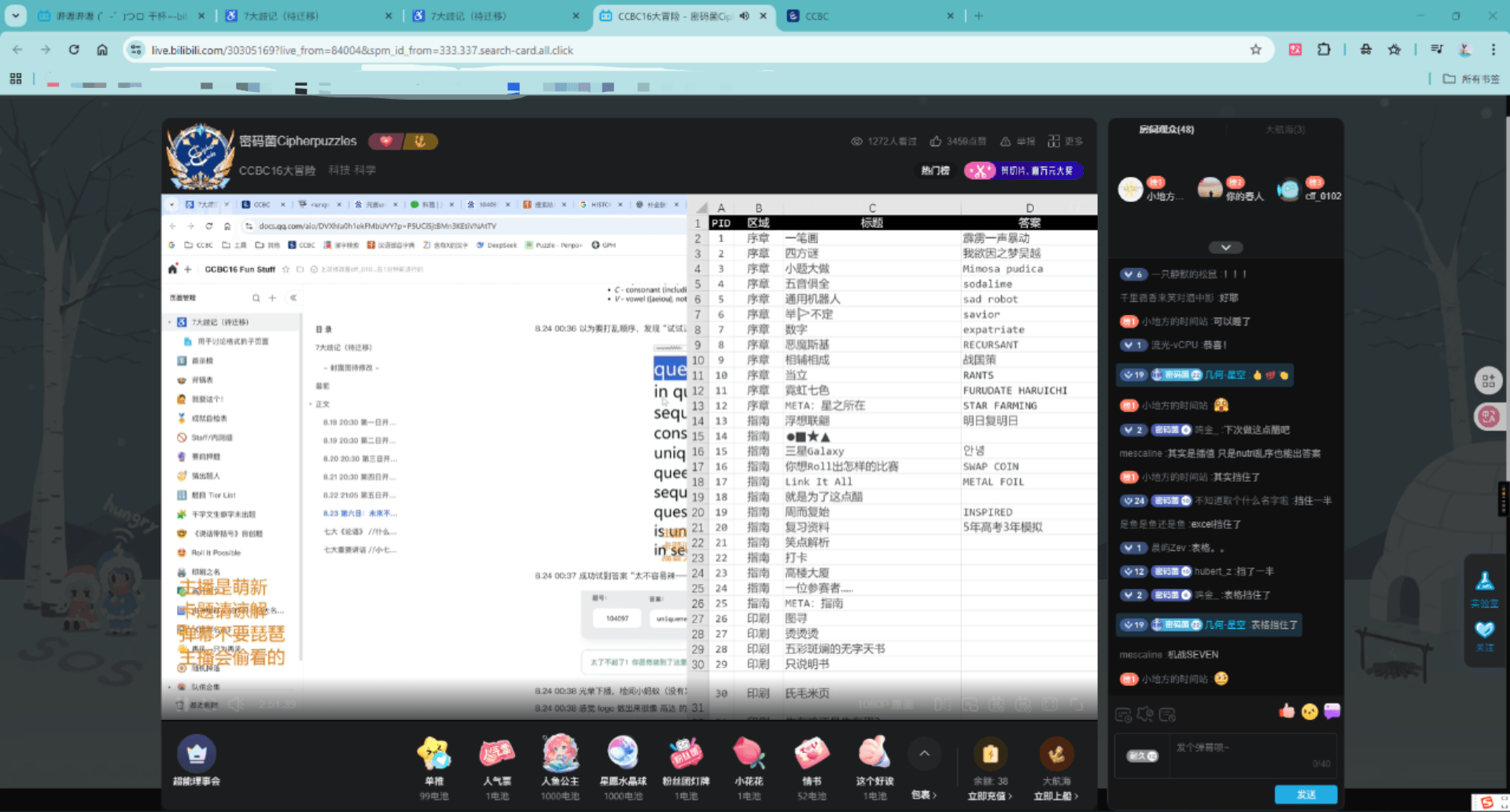Expand the audience ranking list chevron
Viewport: 1510px width, 812px height.
[x=1225, y=248]
